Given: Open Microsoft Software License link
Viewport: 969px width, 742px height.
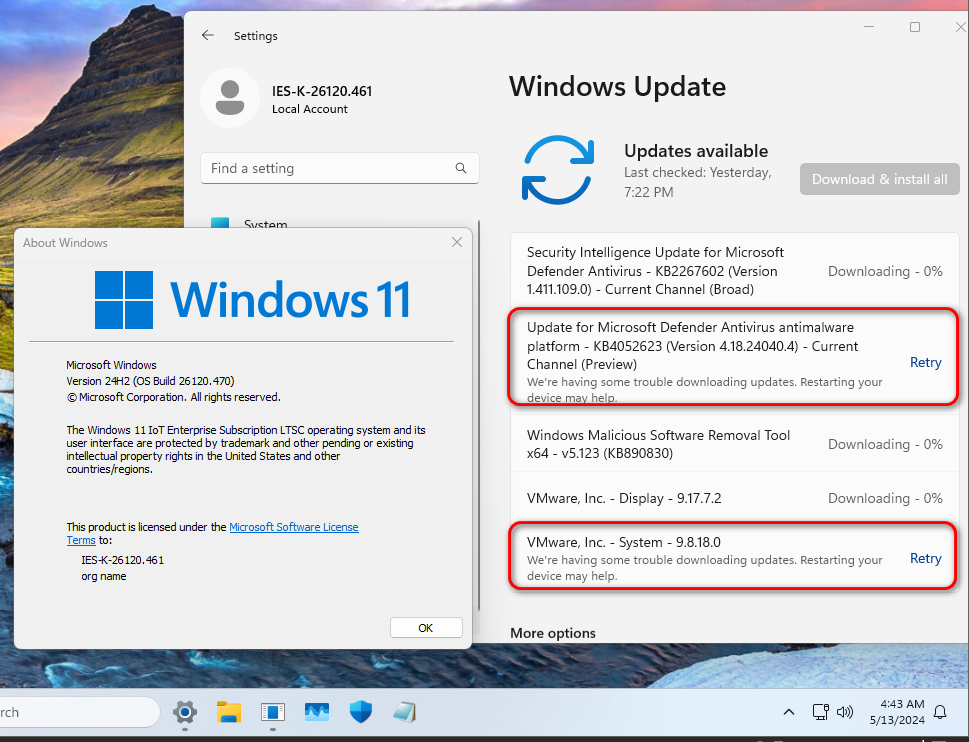Looking at the screenshot, I should [x=294, y=527].
